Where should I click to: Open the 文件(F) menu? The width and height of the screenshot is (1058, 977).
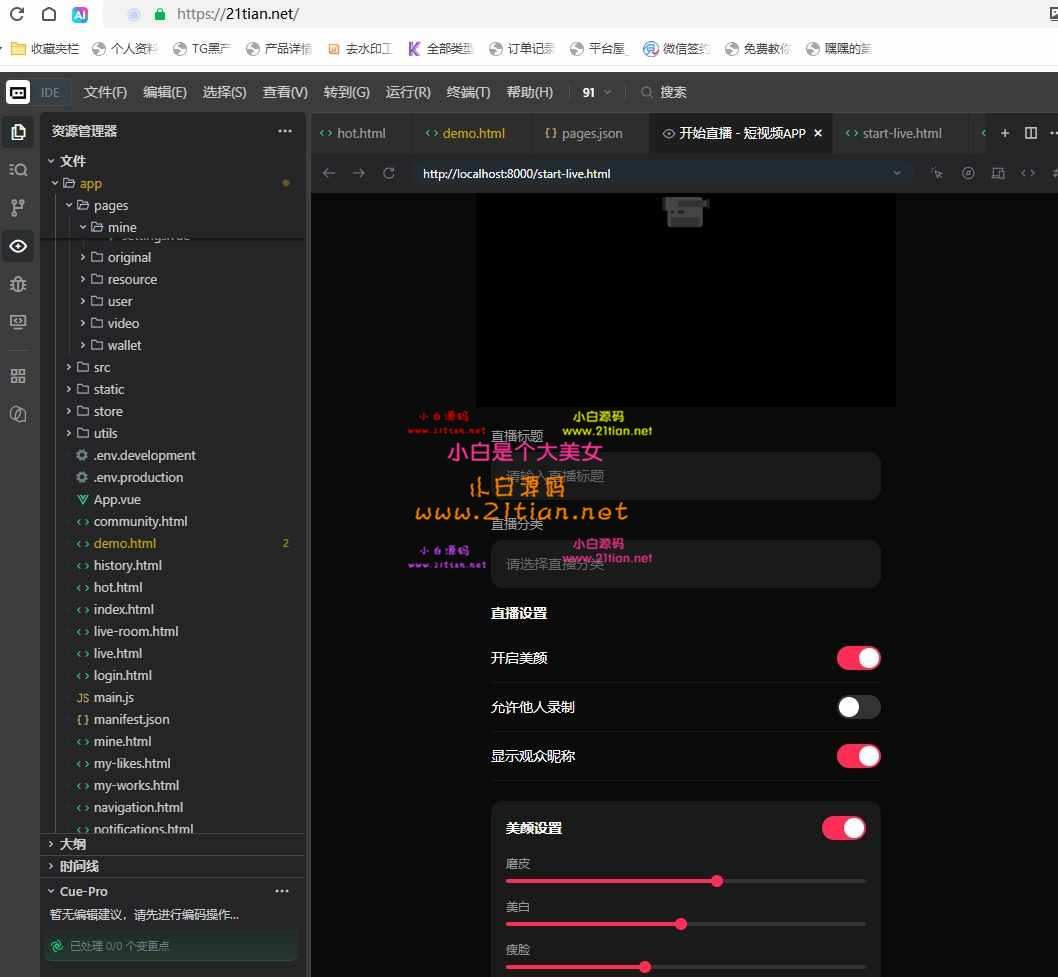105,92
